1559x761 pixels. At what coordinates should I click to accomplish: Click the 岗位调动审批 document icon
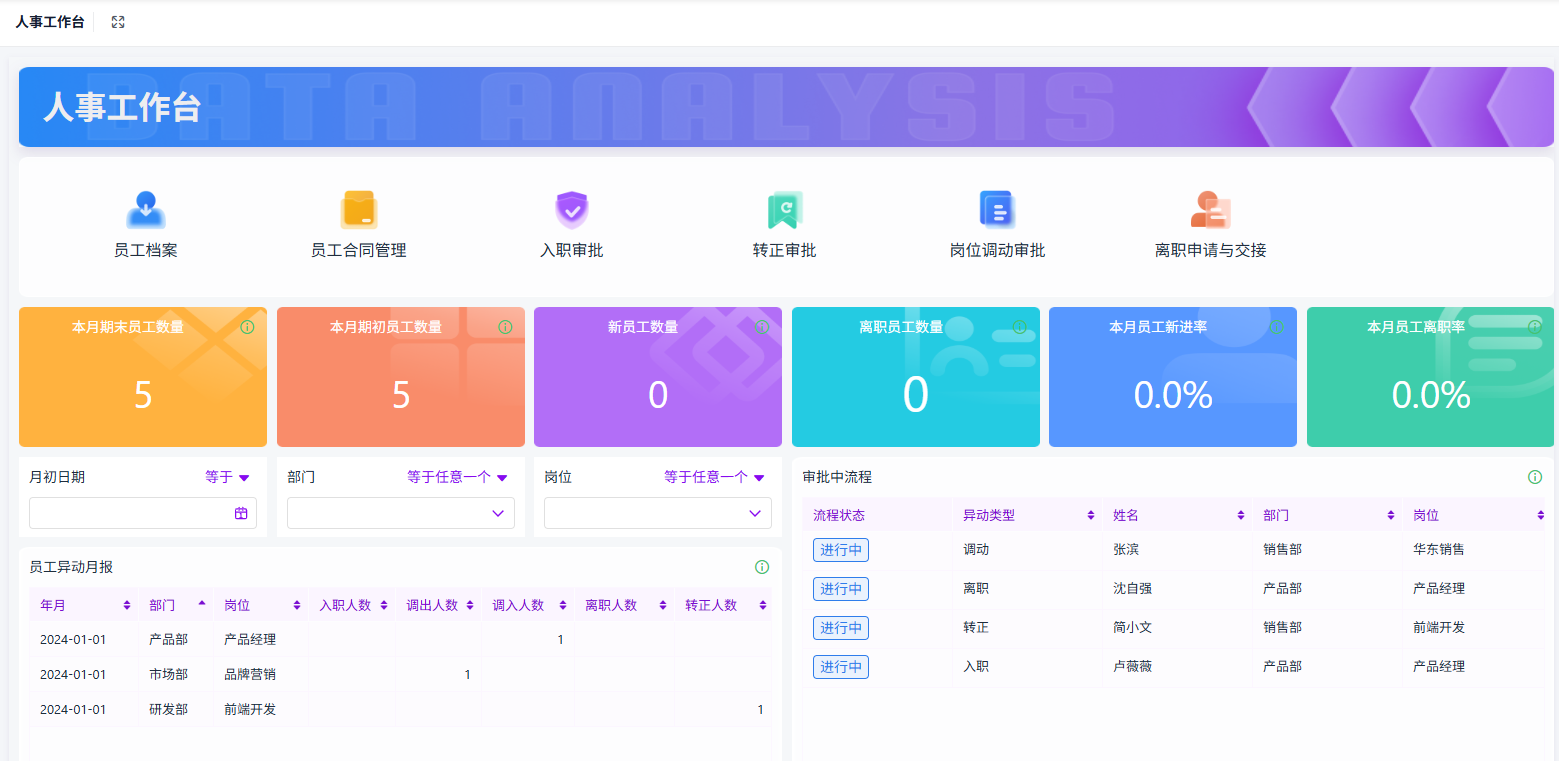[x=997, y=209]
